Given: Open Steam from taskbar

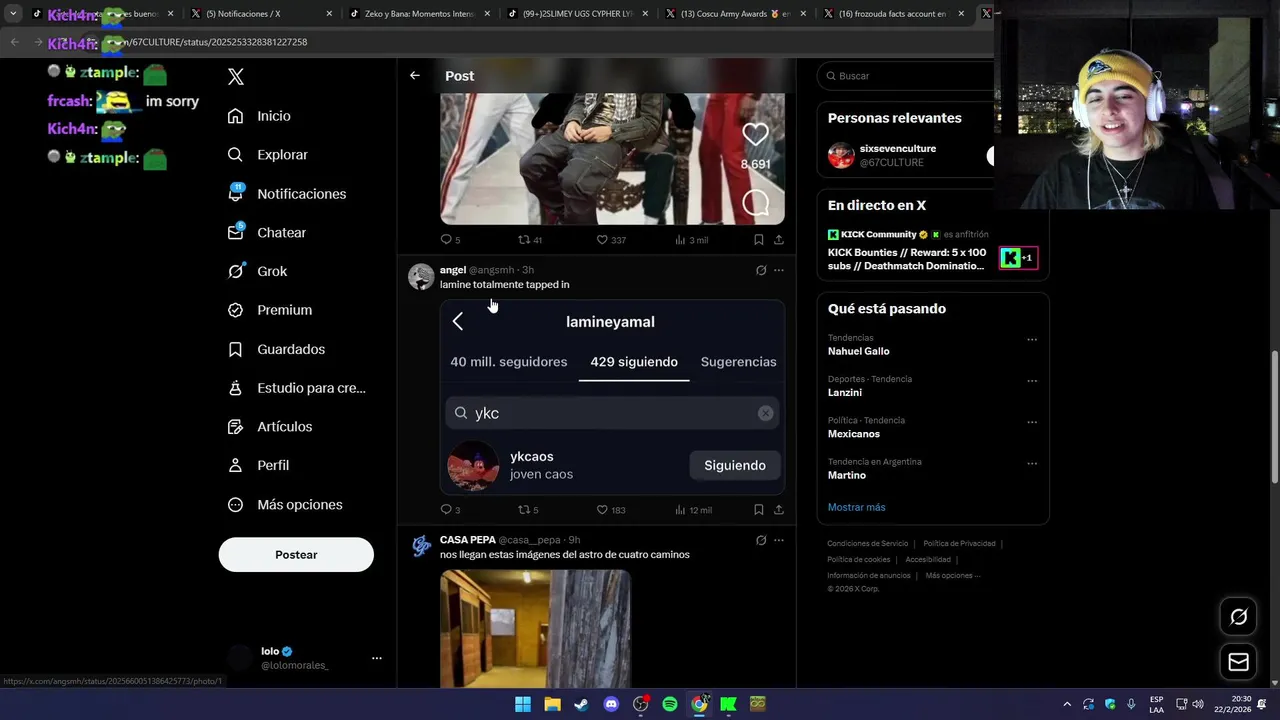Looking at the screenshot, I should click(x=581, y=704).
